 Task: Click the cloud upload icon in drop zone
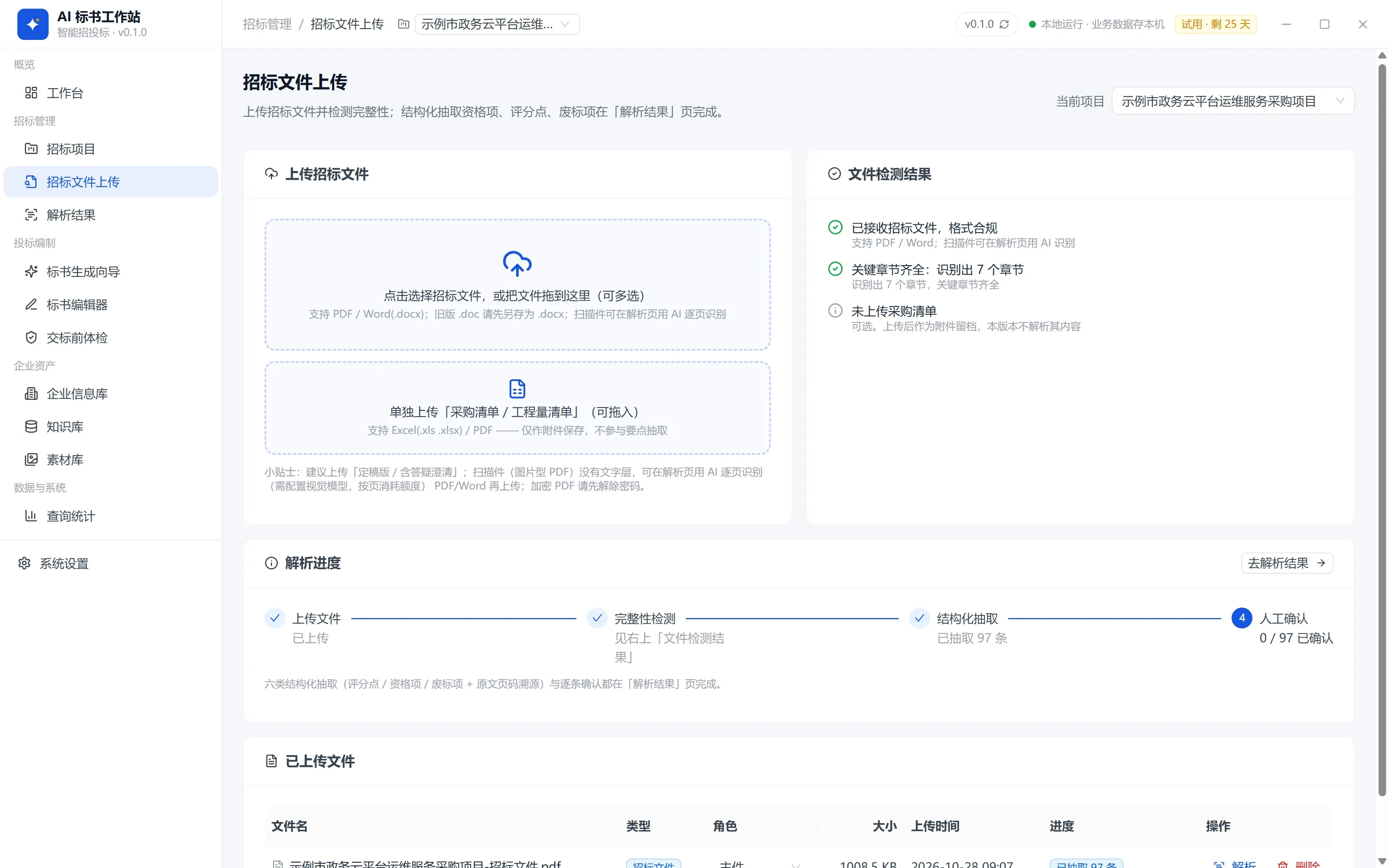point(517,264)
